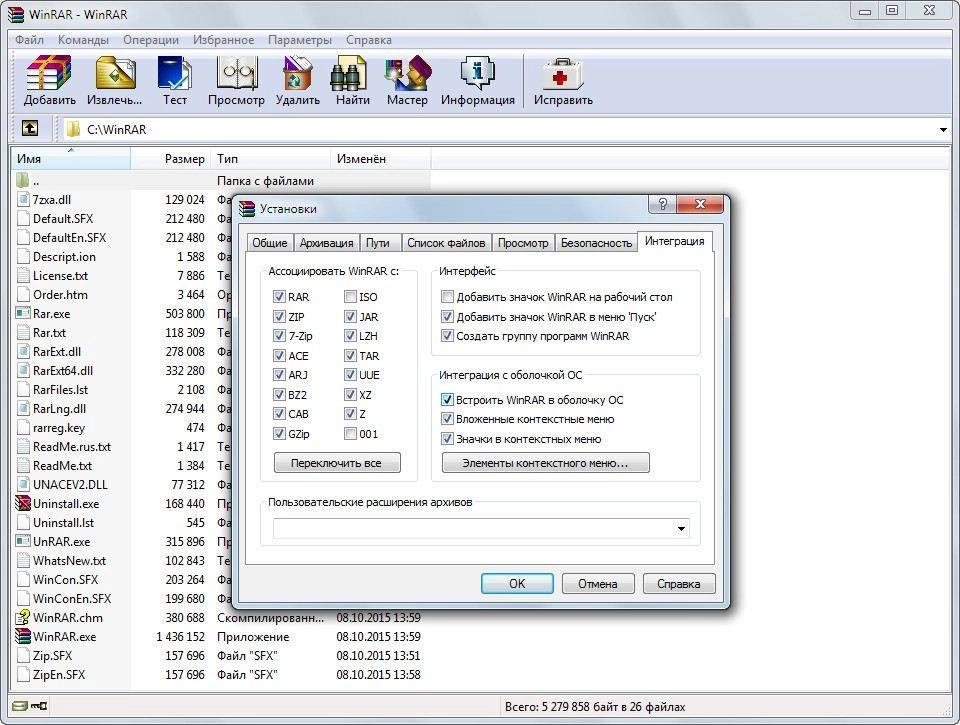Screen dimensions: 960x725
Task: Open the Параметры menu
Action: [x=300, y=40]
